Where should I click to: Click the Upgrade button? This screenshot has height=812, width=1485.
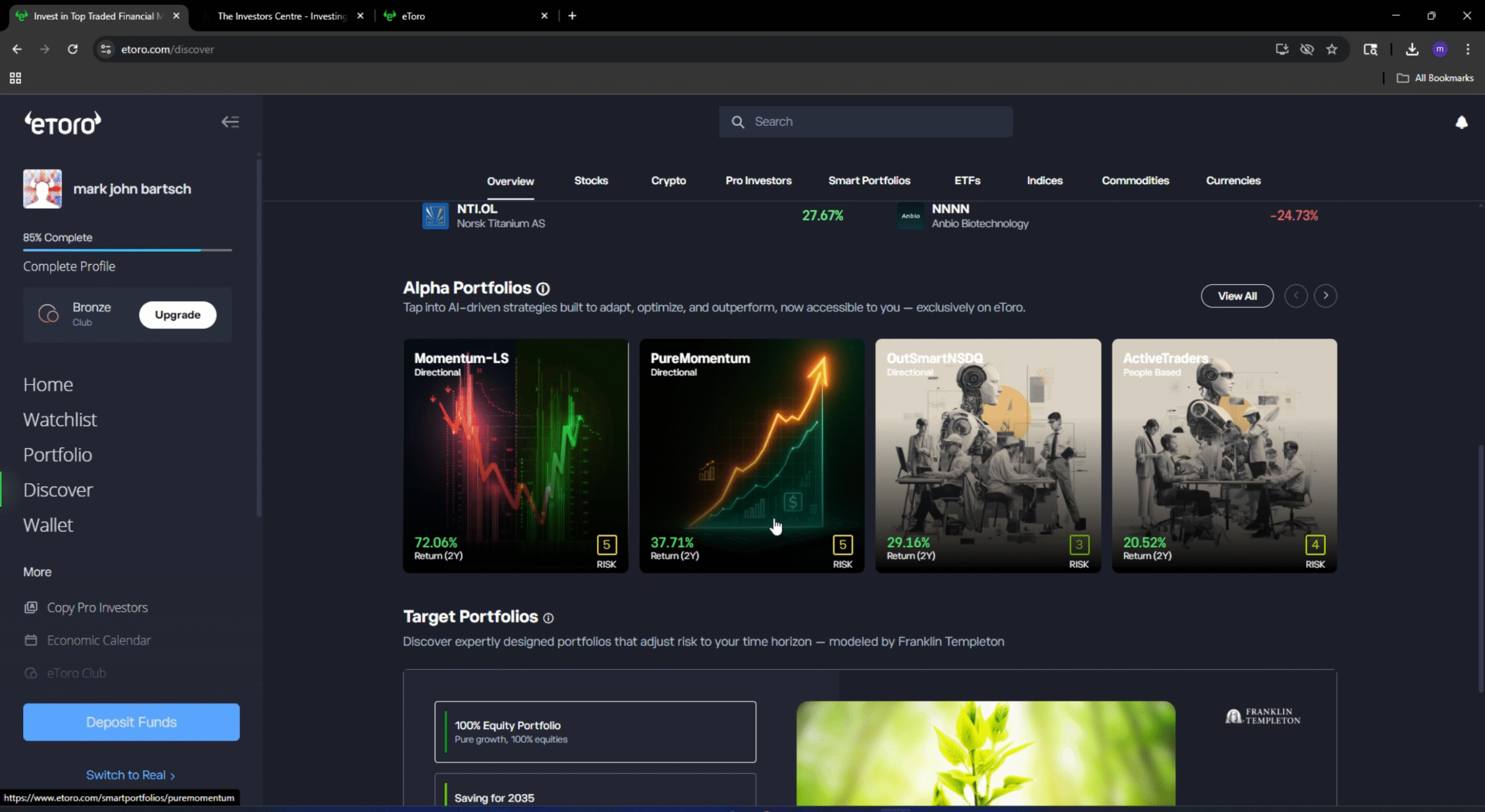[x=178, y=315]
